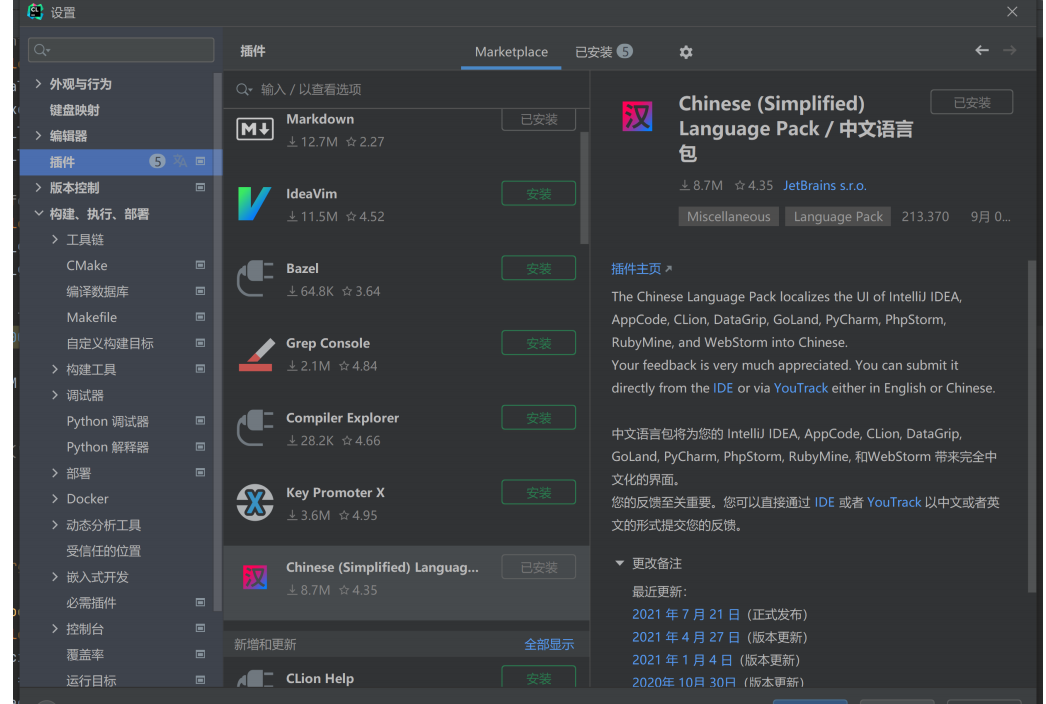
Task: Install the Compiler Explorer plugin
Action: (x=538, y=418)
